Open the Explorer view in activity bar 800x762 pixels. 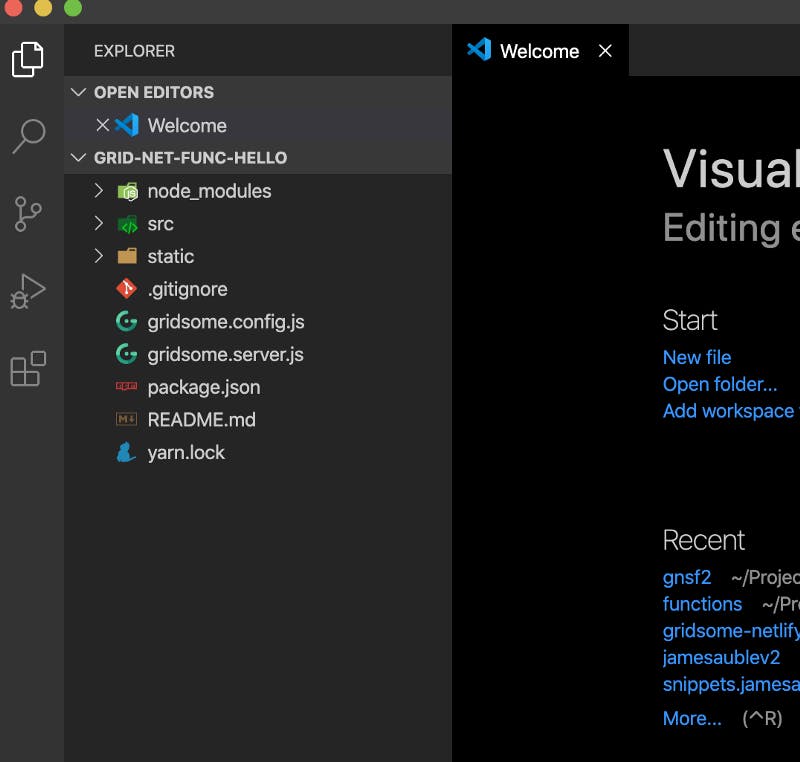(28, 60)
